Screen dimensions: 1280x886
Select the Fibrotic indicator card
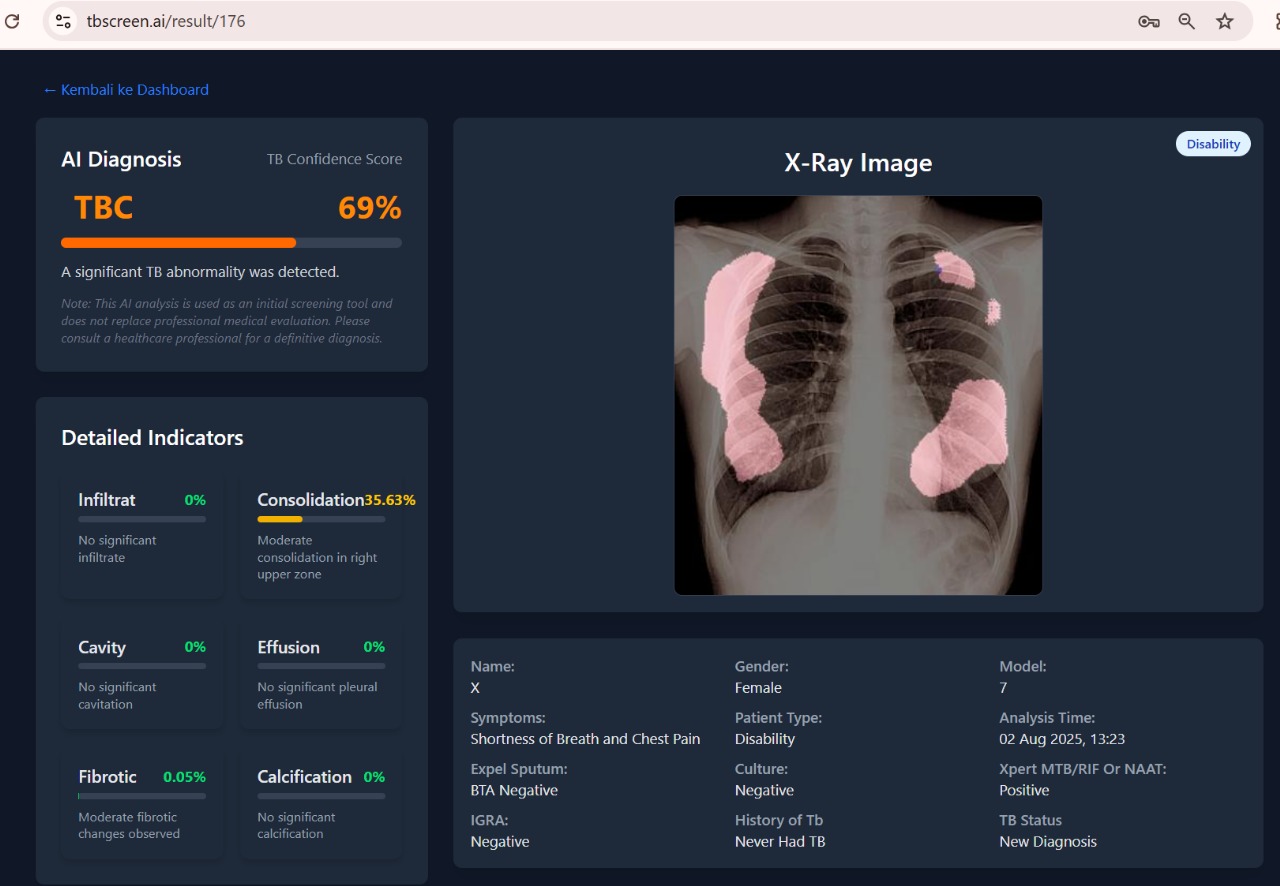(x=142, y=805)
